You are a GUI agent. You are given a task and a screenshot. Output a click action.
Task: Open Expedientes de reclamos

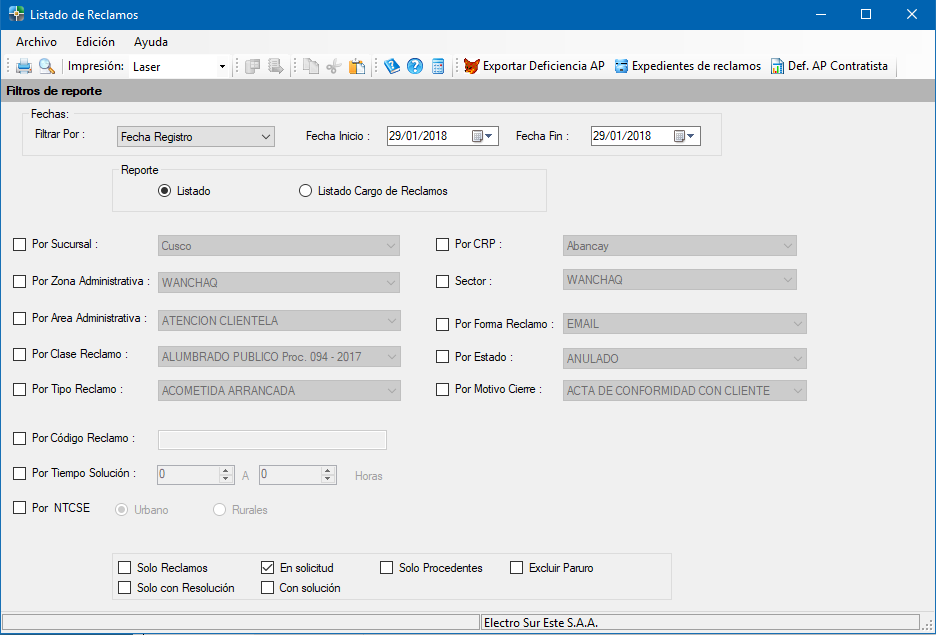click(x=688, y=67)
